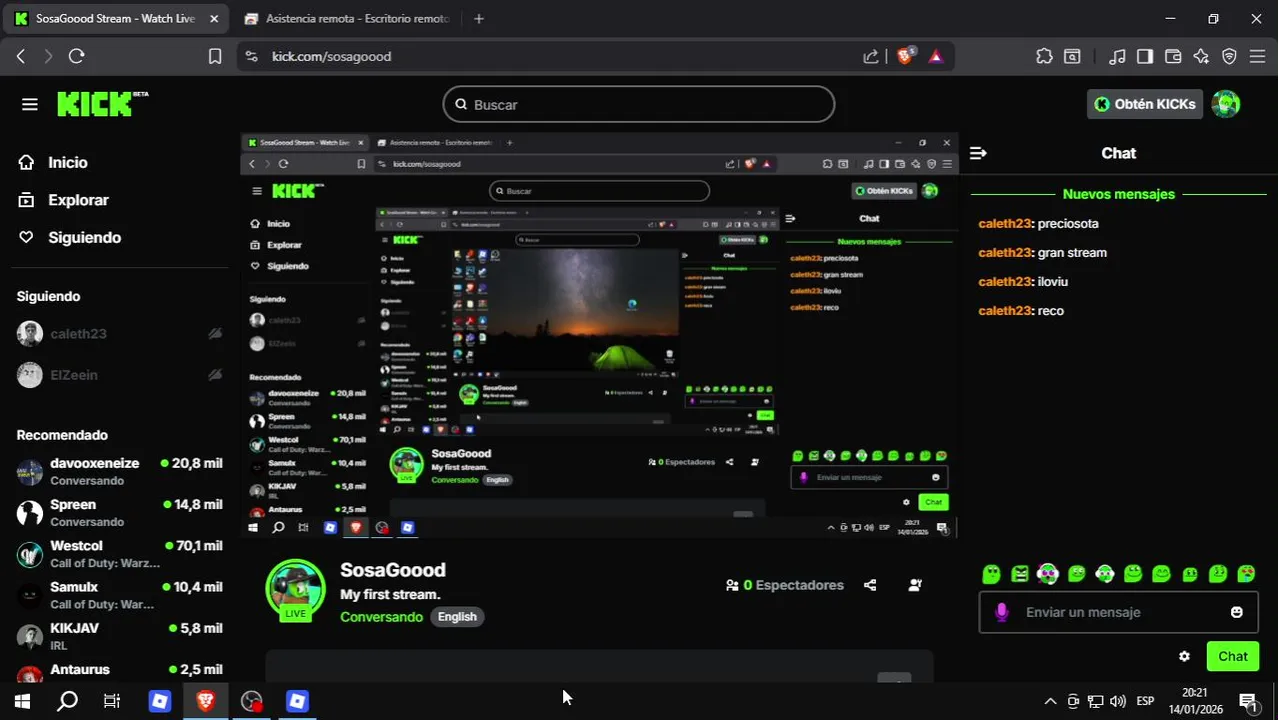Insert the heart-eyes crying emote
The image size is (1278, 720).
pos(1246,574)
